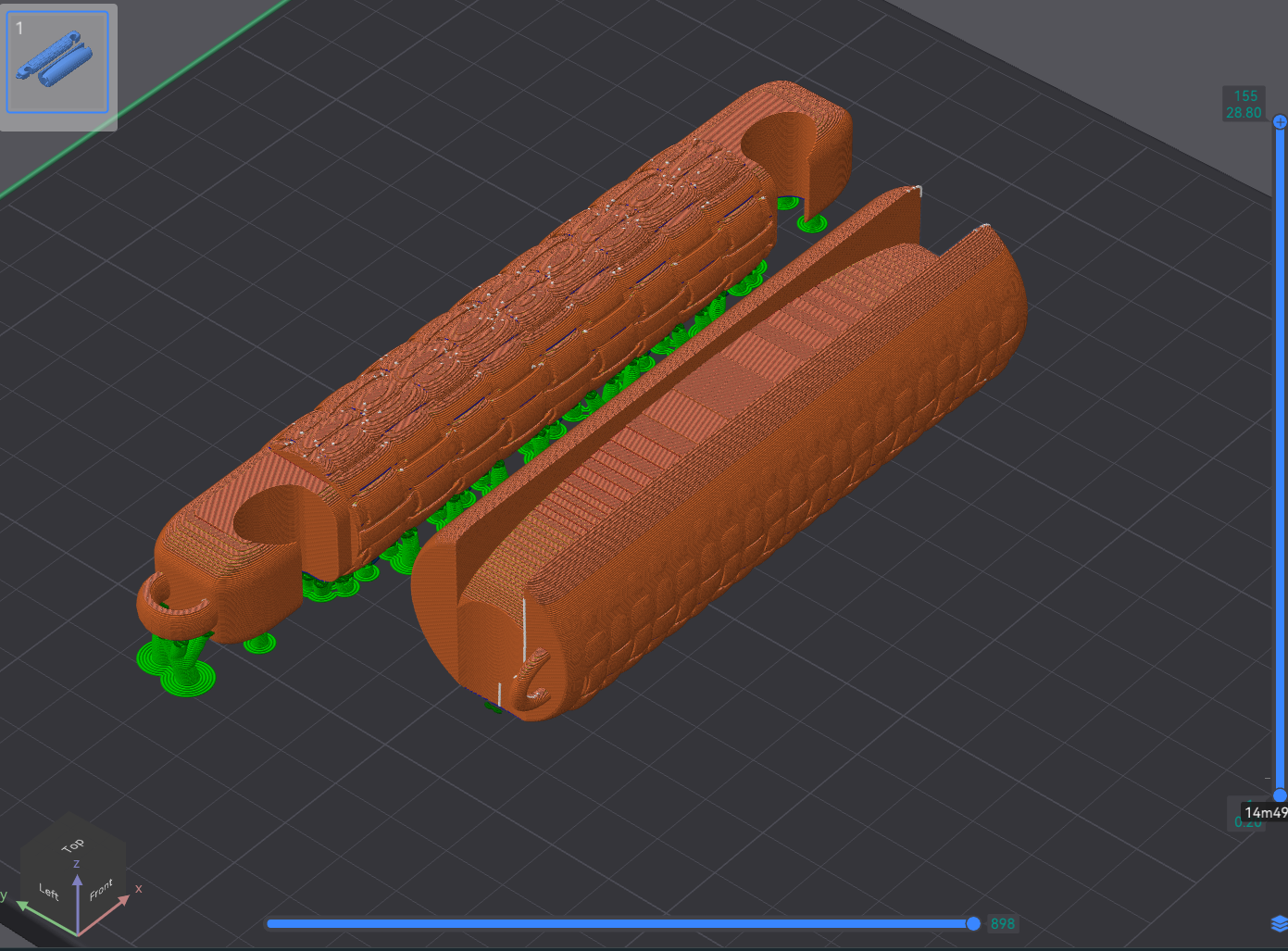Click the layer number 155 label
The width and height of the screenshot is (1288, 951).
[x=1245, y=95]
